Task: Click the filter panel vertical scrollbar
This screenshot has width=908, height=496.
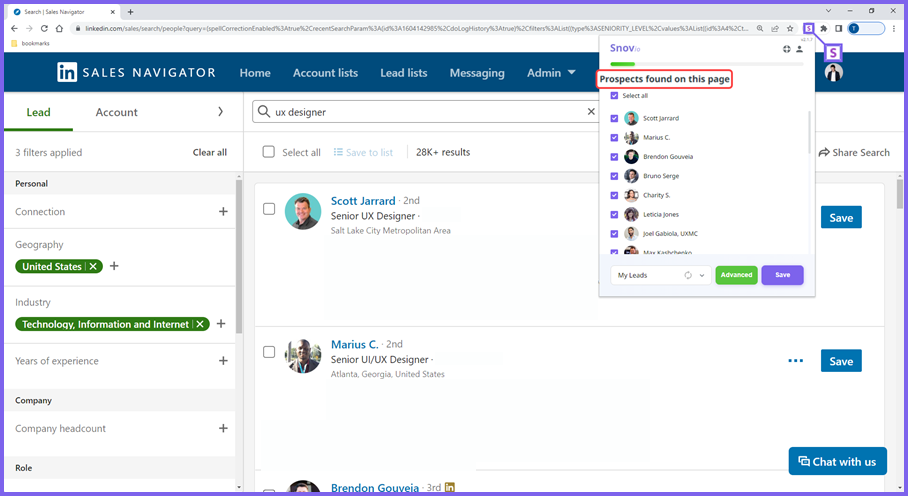Action: click(239, 255)
